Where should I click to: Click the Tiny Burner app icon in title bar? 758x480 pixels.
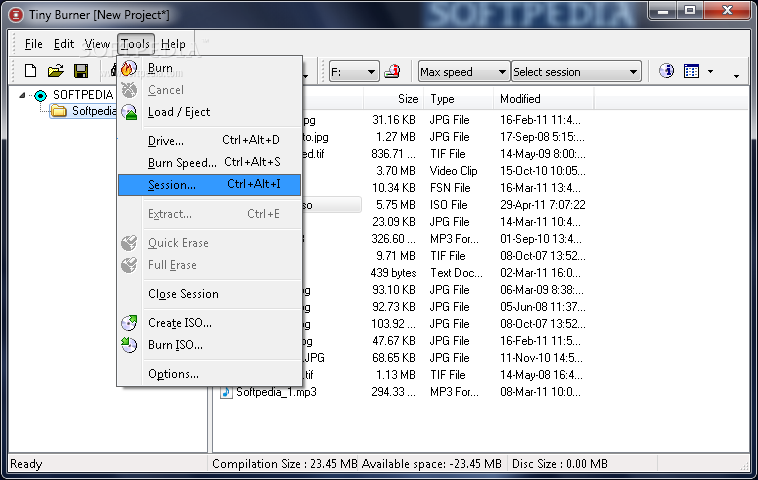[x=15, y=15]
